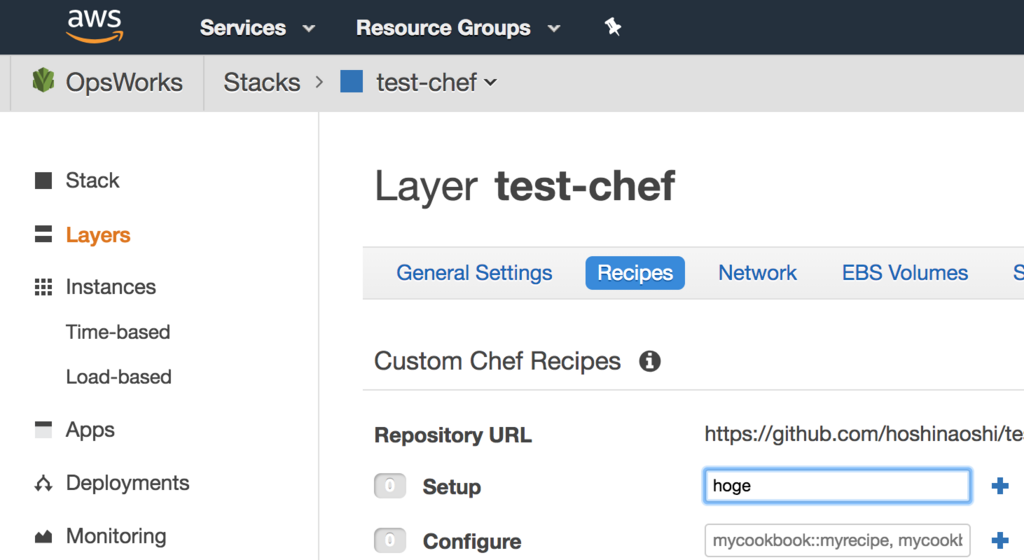The image size is (1024, 560).
Task: Go to Stack in sidebar
Action: click(x=92, y=181)
